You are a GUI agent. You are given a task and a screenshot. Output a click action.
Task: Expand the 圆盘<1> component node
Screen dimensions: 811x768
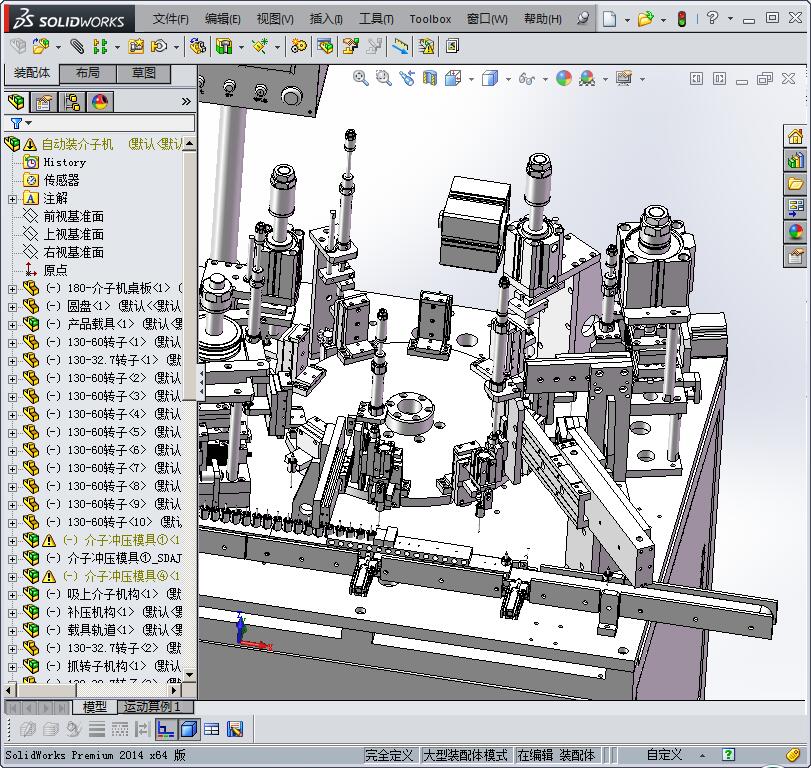coord(12,306)
